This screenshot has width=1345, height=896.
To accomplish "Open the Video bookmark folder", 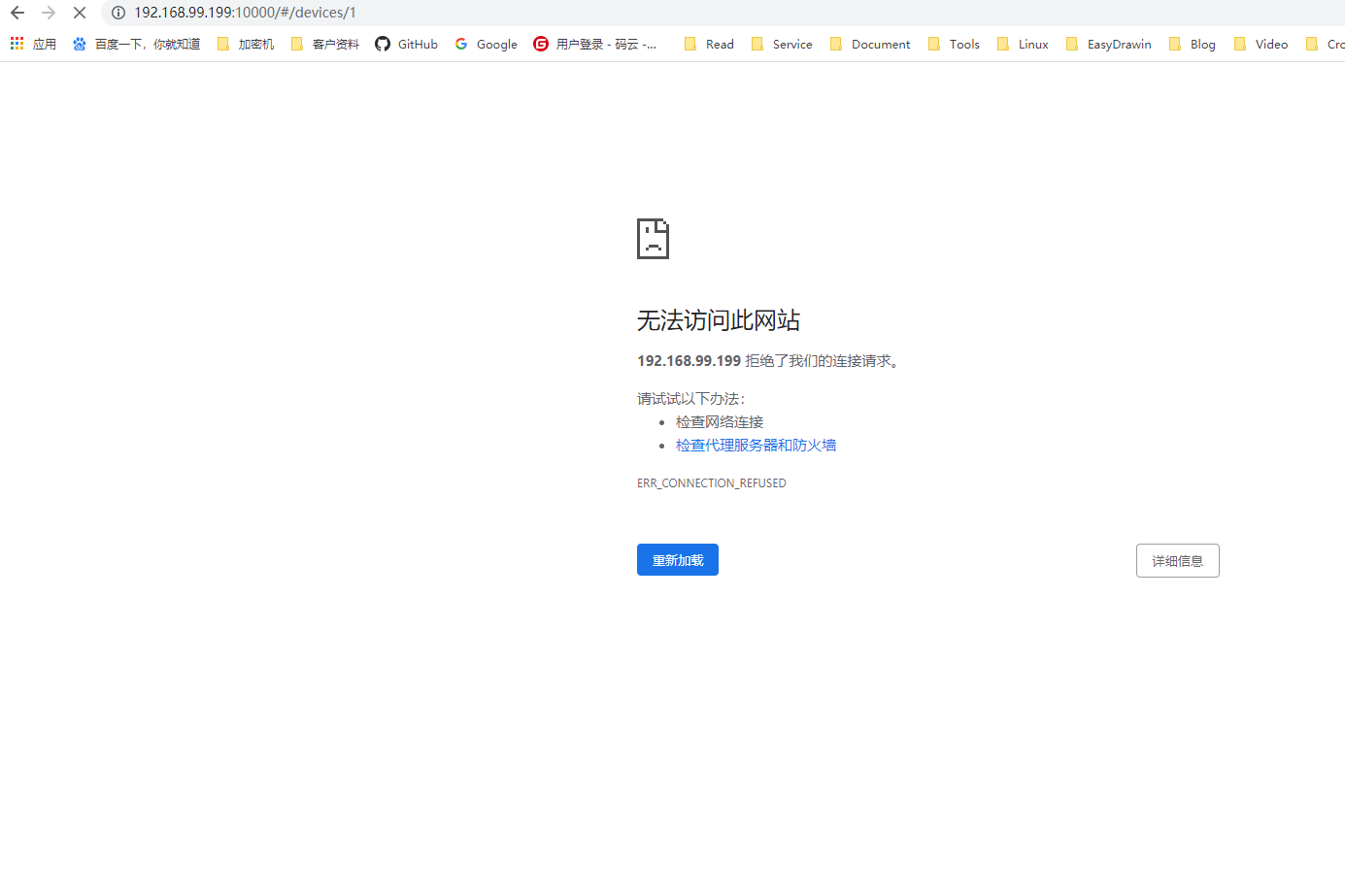I will [x=1261, y=44].
